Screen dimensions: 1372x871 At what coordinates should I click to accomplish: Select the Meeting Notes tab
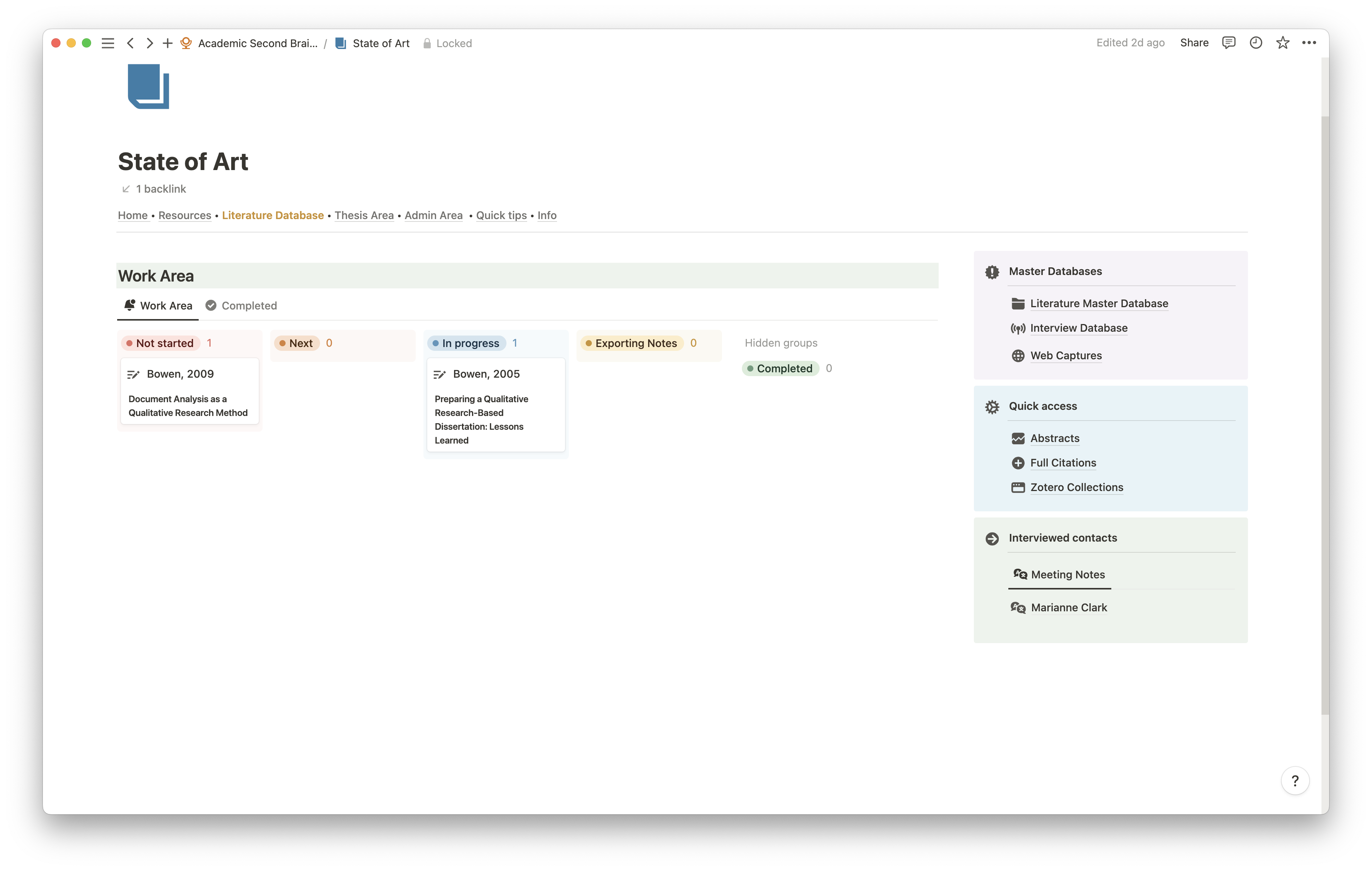[x=1059, y=575]
